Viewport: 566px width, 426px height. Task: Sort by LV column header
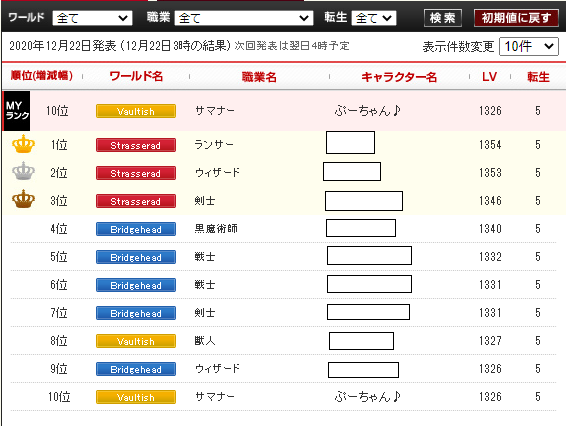click(x=489, y=77)
